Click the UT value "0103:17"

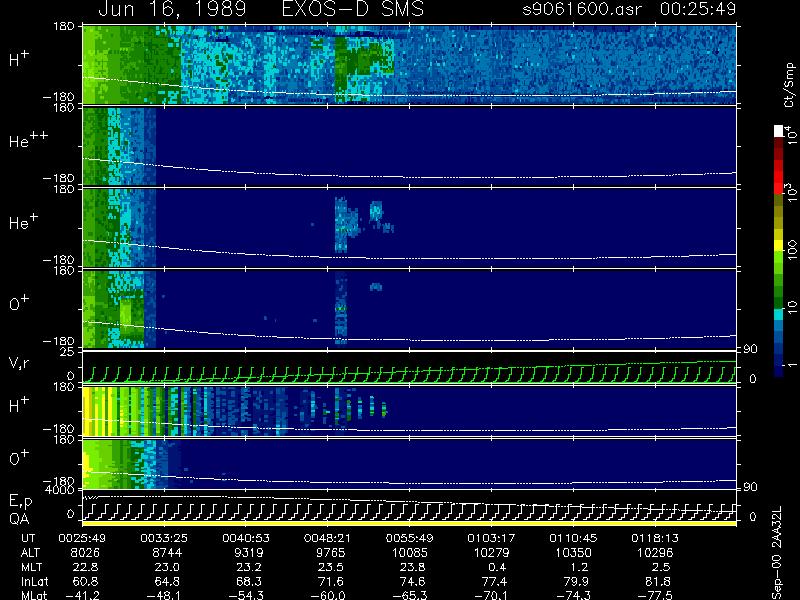[x=489, y=538]
